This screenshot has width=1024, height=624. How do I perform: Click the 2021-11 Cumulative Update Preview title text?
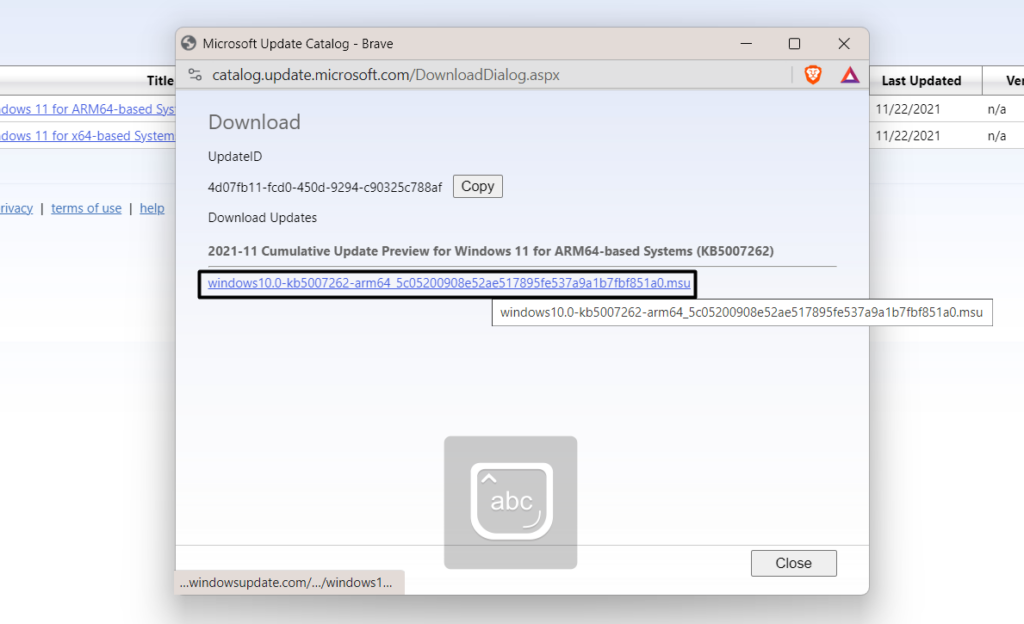(490, 251)
